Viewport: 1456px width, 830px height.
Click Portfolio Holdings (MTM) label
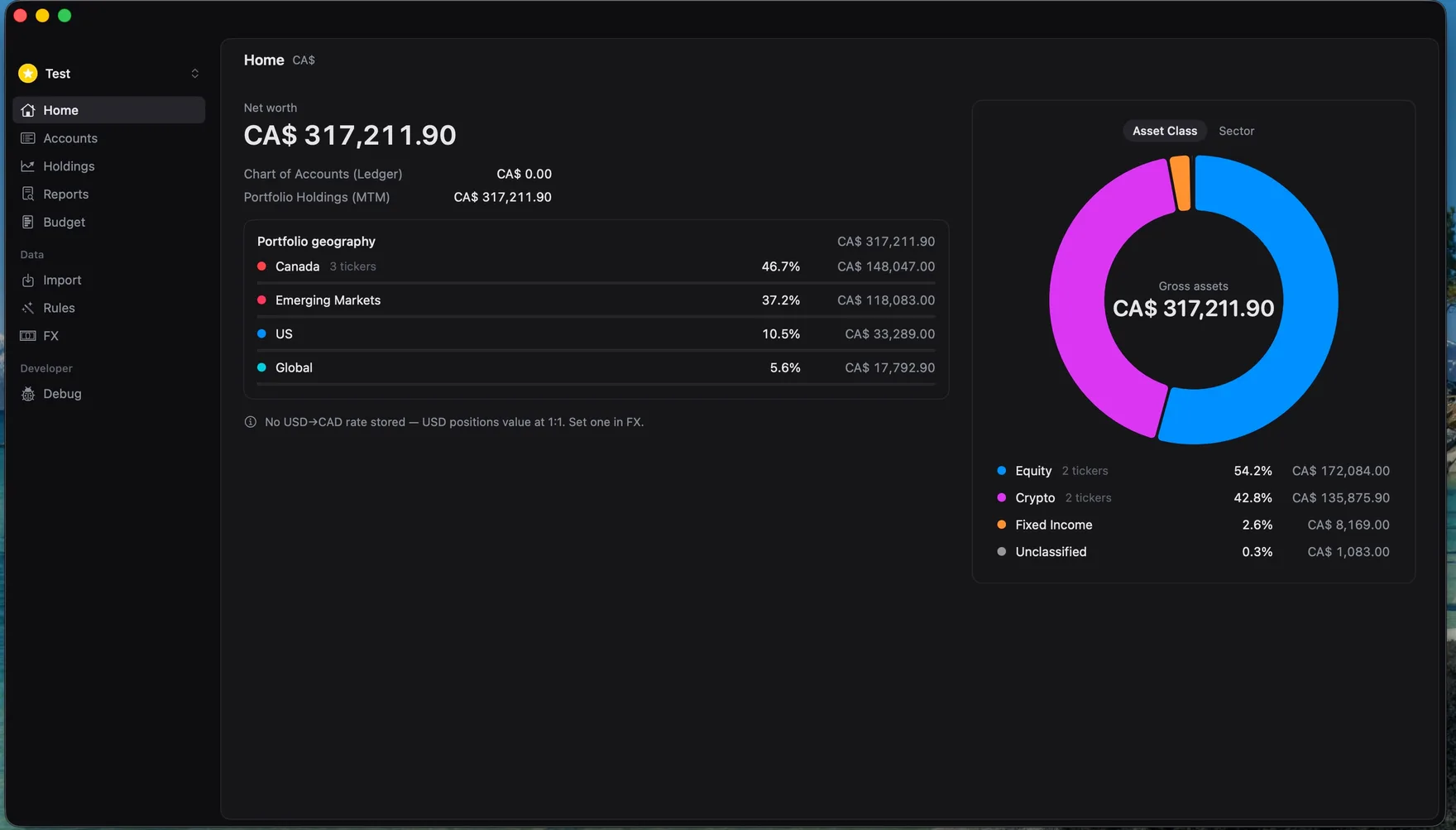point(316,197)
